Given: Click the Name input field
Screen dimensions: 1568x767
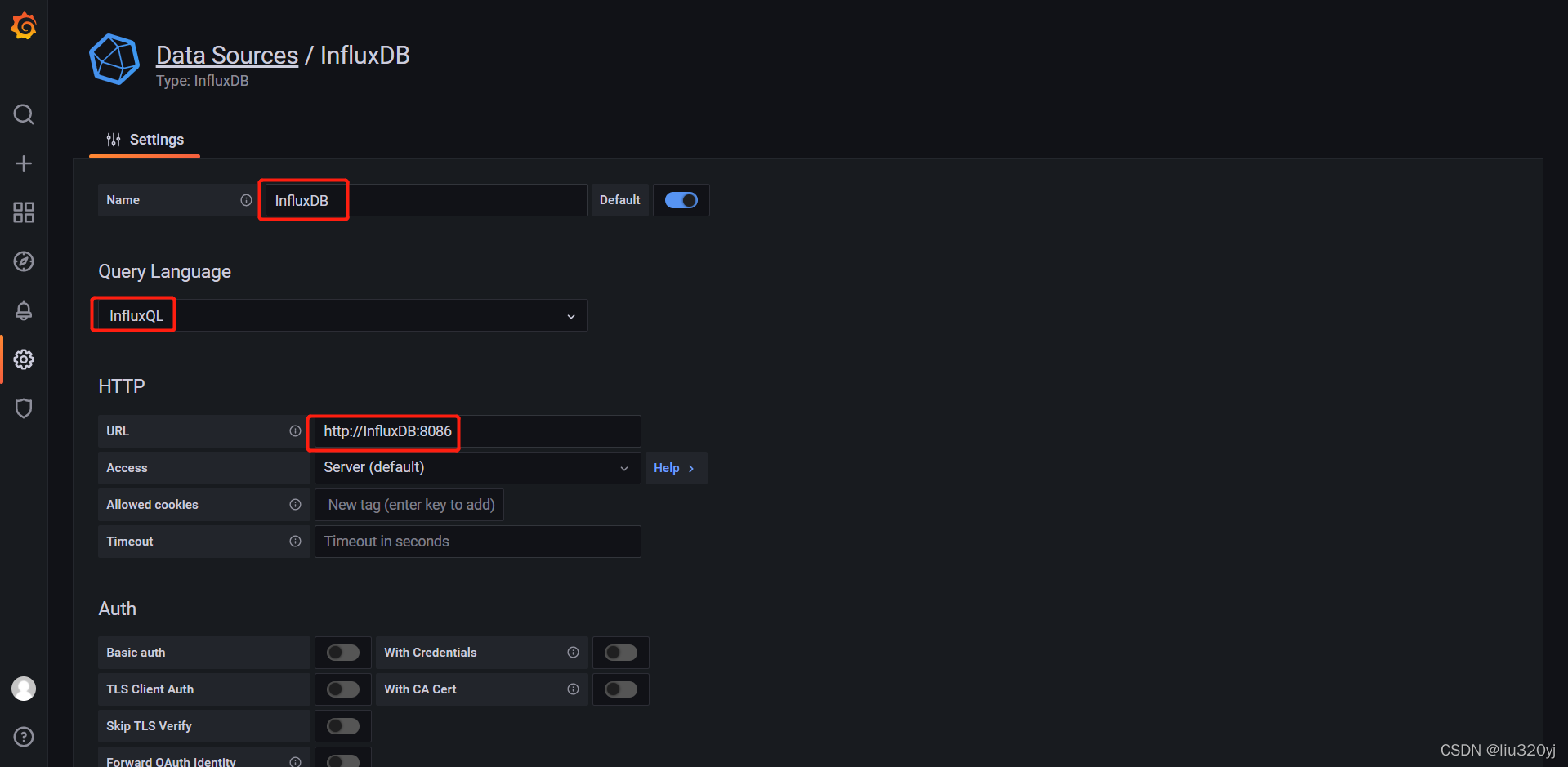Looking at the screenshot, I should (427, 200).
